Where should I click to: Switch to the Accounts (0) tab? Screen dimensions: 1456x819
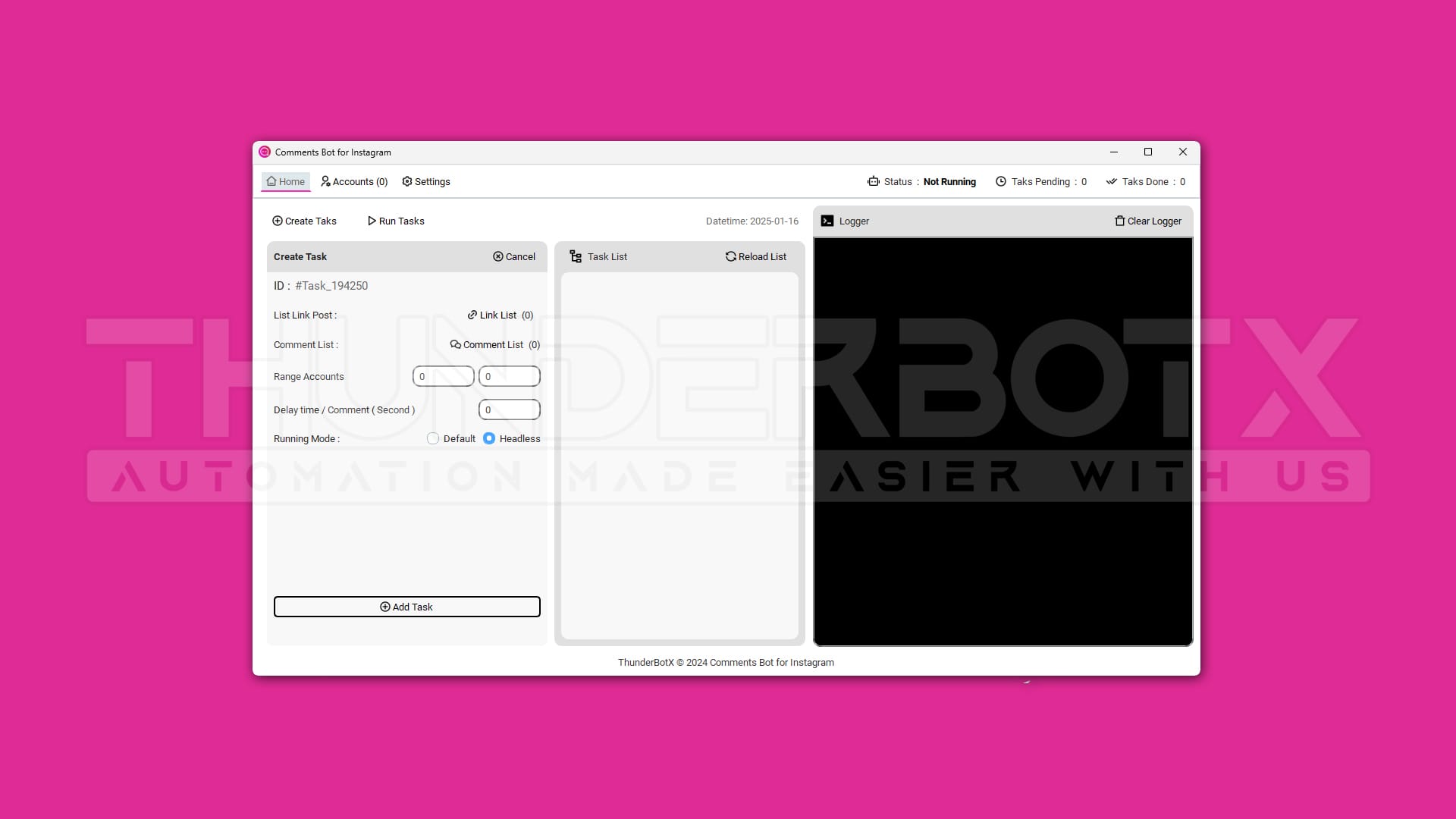pos(354,181)
